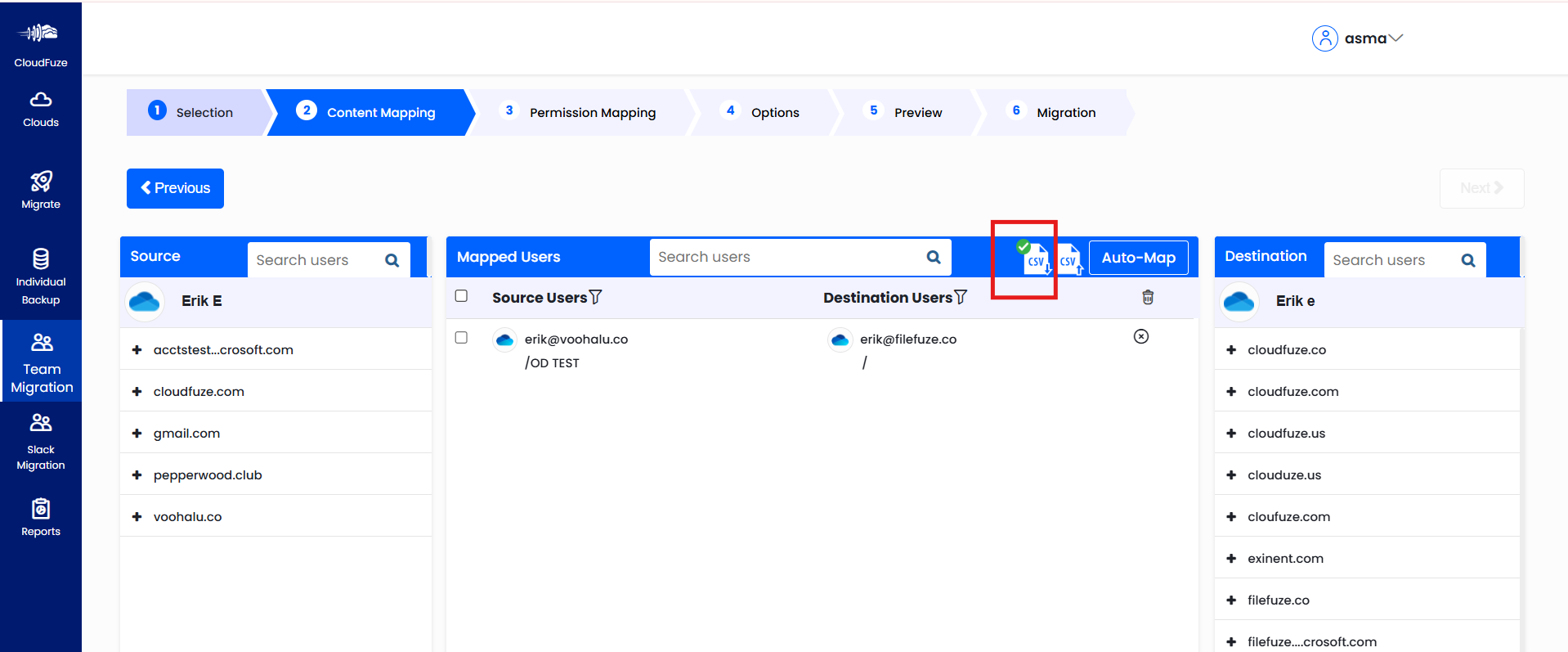Expand cloudfuze.co in Destination
The width and height of the screenshot is (1568, 652).
(x=1231, y=350)
